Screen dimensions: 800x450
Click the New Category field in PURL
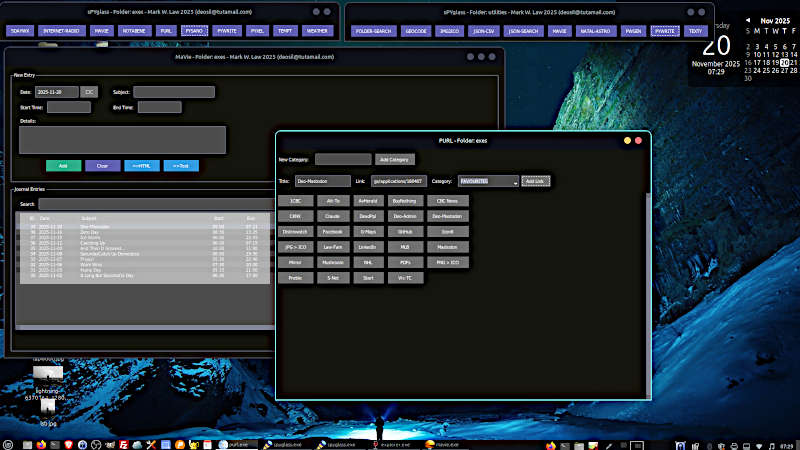[343, 160]
